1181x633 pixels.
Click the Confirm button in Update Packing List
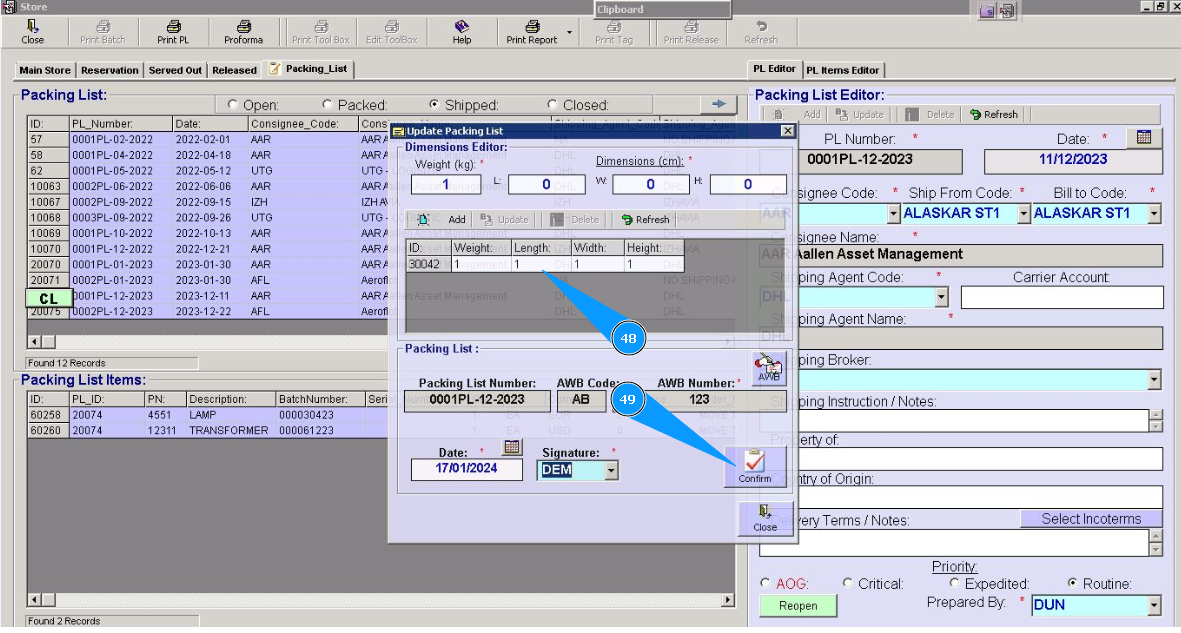click(755, 466)
